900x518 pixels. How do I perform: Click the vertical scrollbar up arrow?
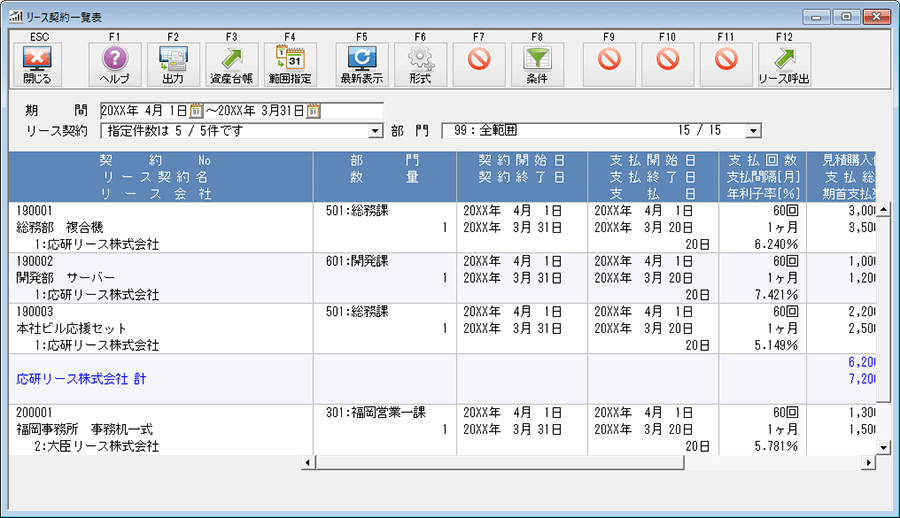[x=883, y=209]
